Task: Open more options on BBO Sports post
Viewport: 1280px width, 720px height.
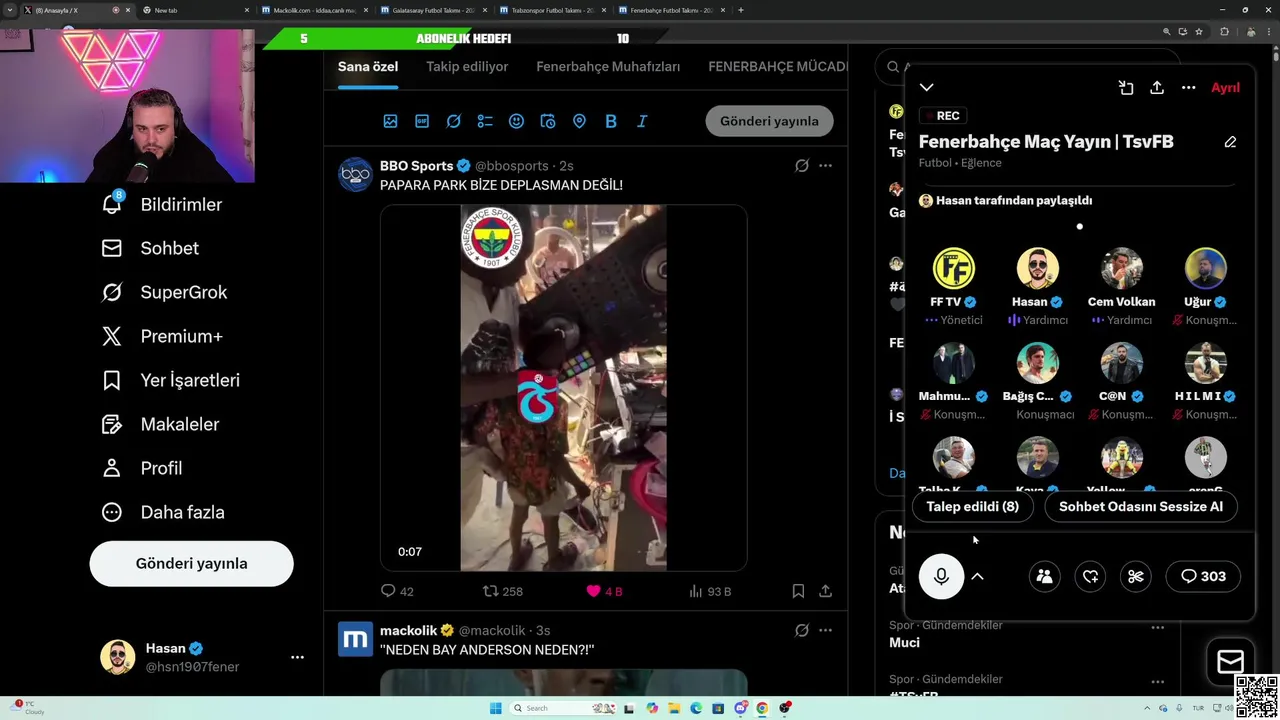Action: pos(826,166)
